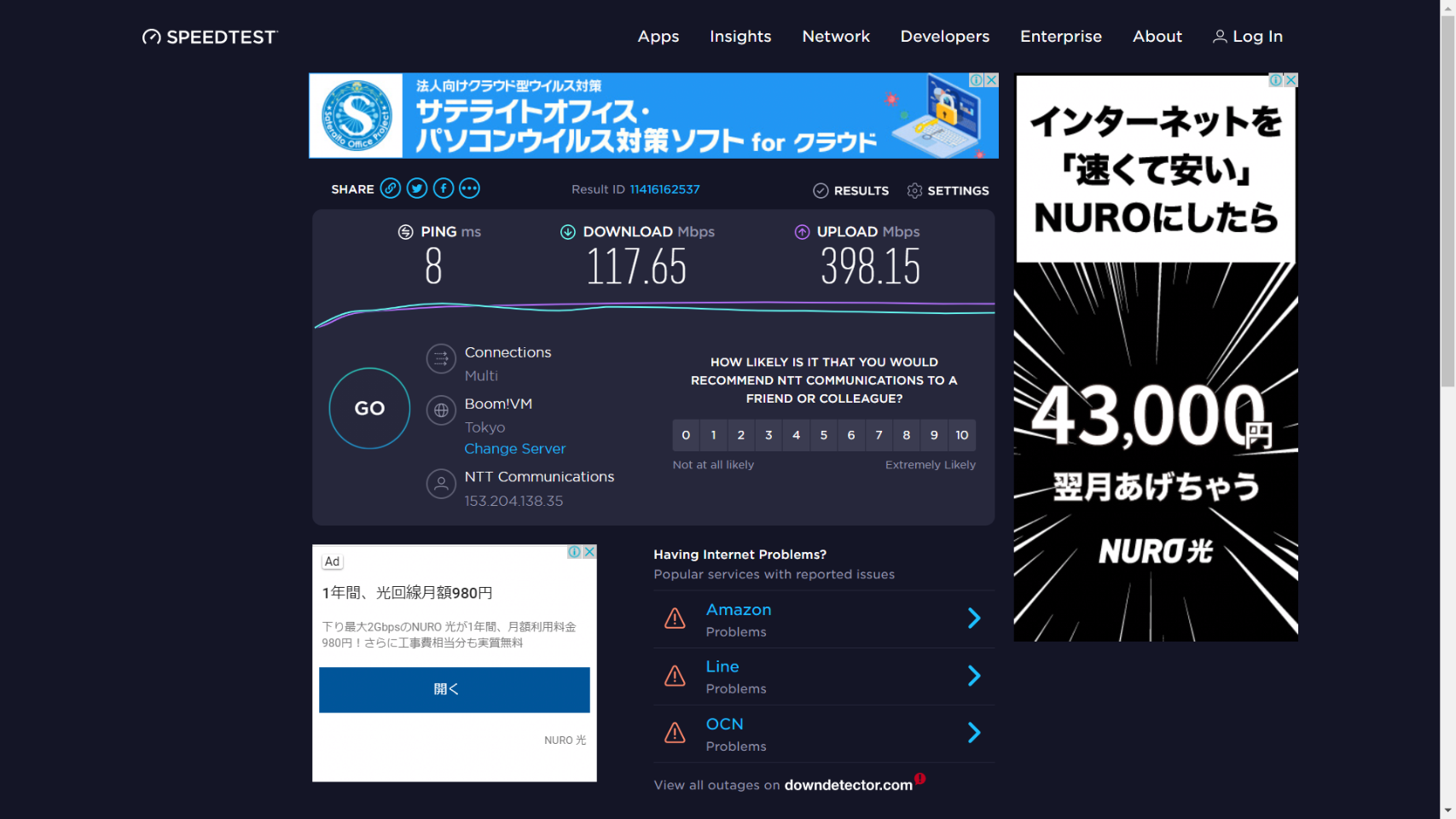Screen dimensions: 1456x819
Task: Expand Amazon problems chevron arrow
Action: [x=974, y=619]
